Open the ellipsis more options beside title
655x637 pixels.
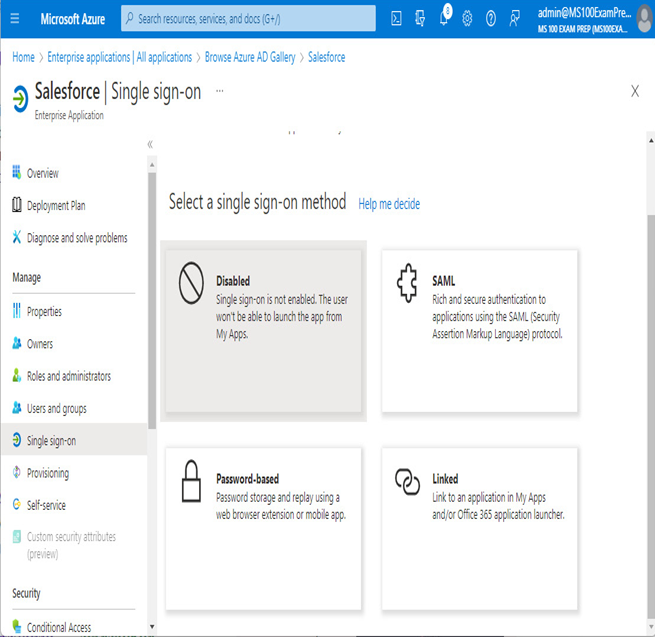click(x=219, y=91)
